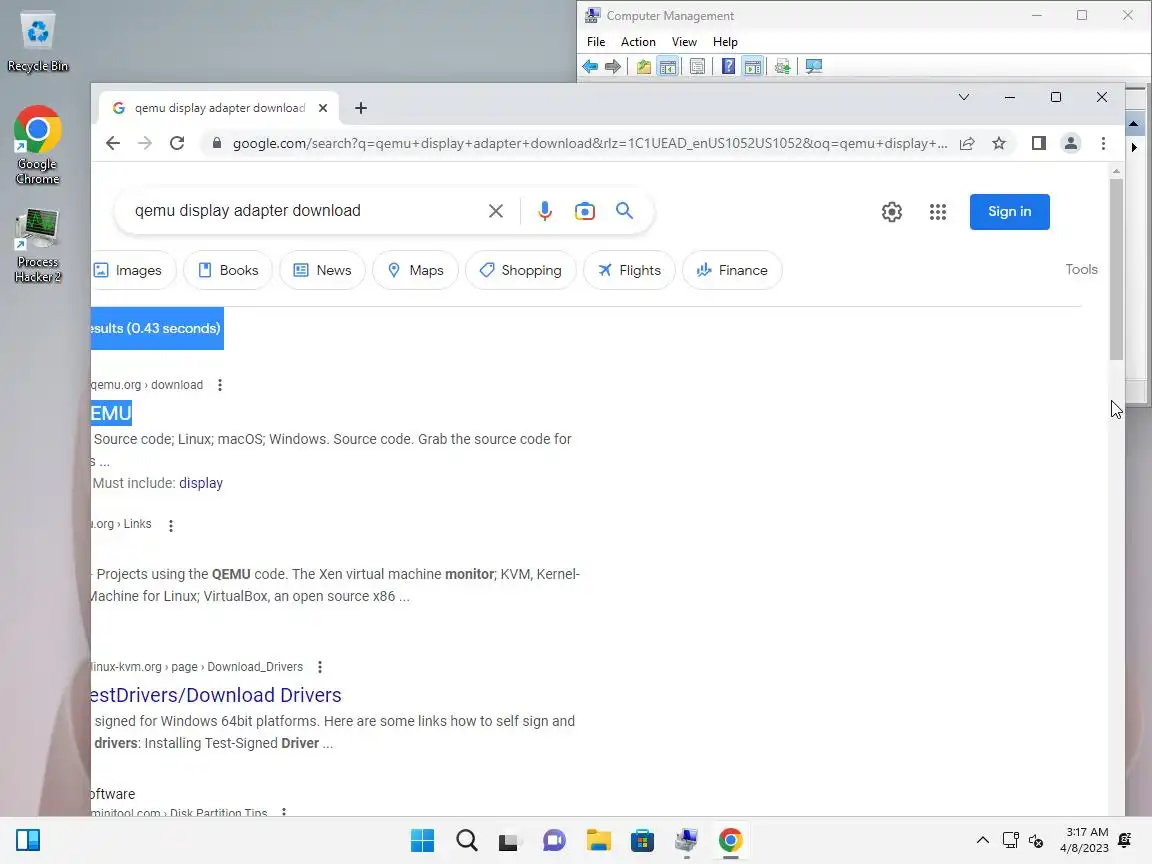Viewport: 1152px width, 864px height.
Task: Close the qemu display adapter download tab
Action: tap(323, 108)
